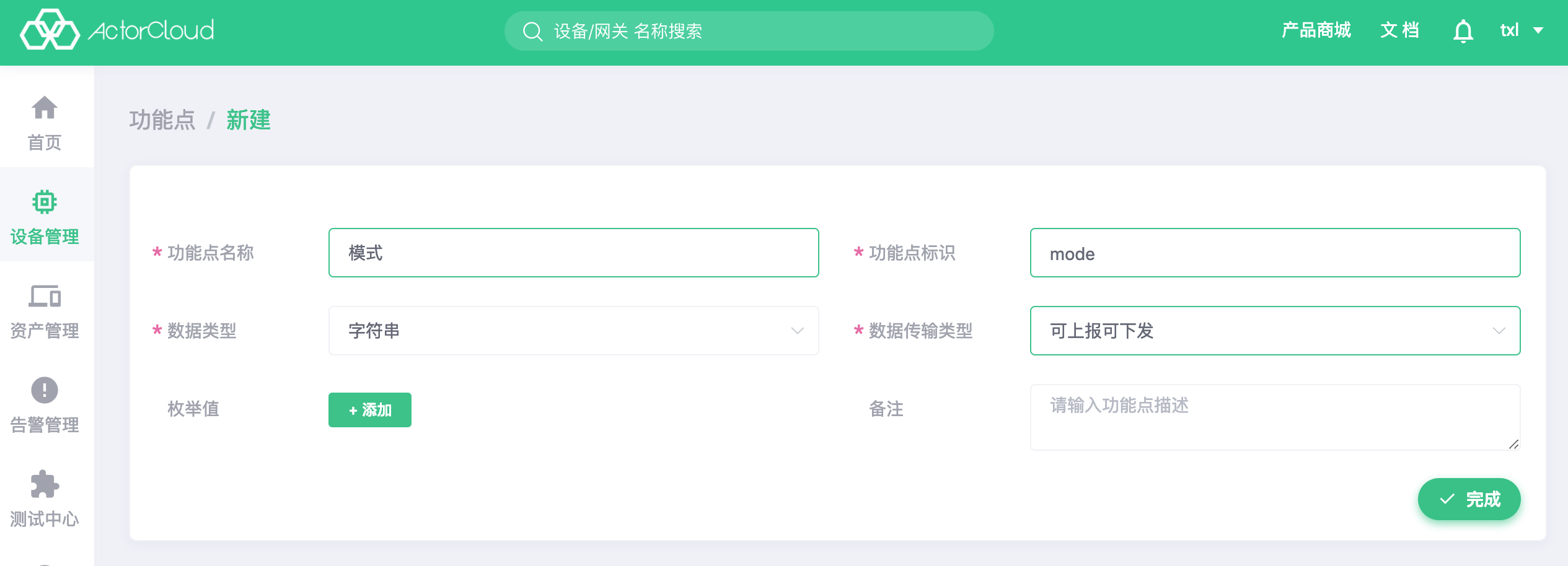Focus the 功能点名称 input containing 模式
Screen dimensions: 1568x566
click(574, 253)
